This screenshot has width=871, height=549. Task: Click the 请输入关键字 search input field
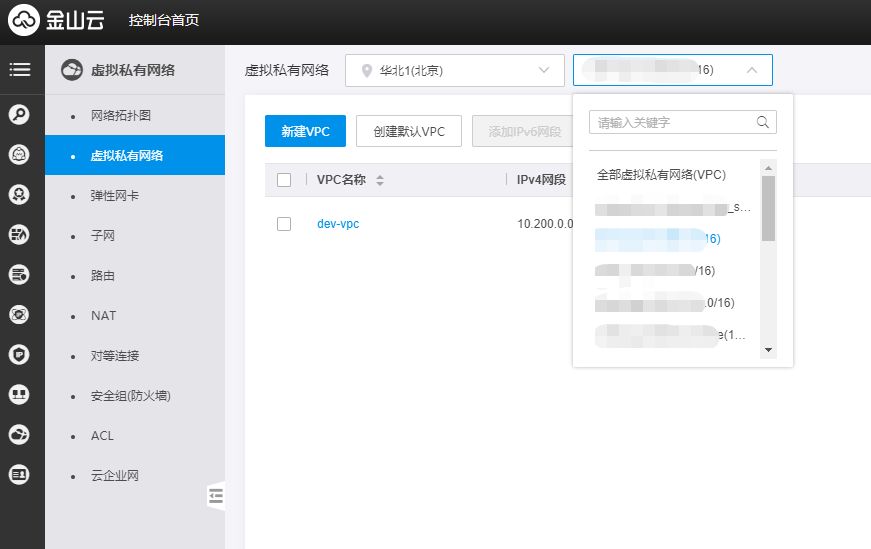click(670, 122)
